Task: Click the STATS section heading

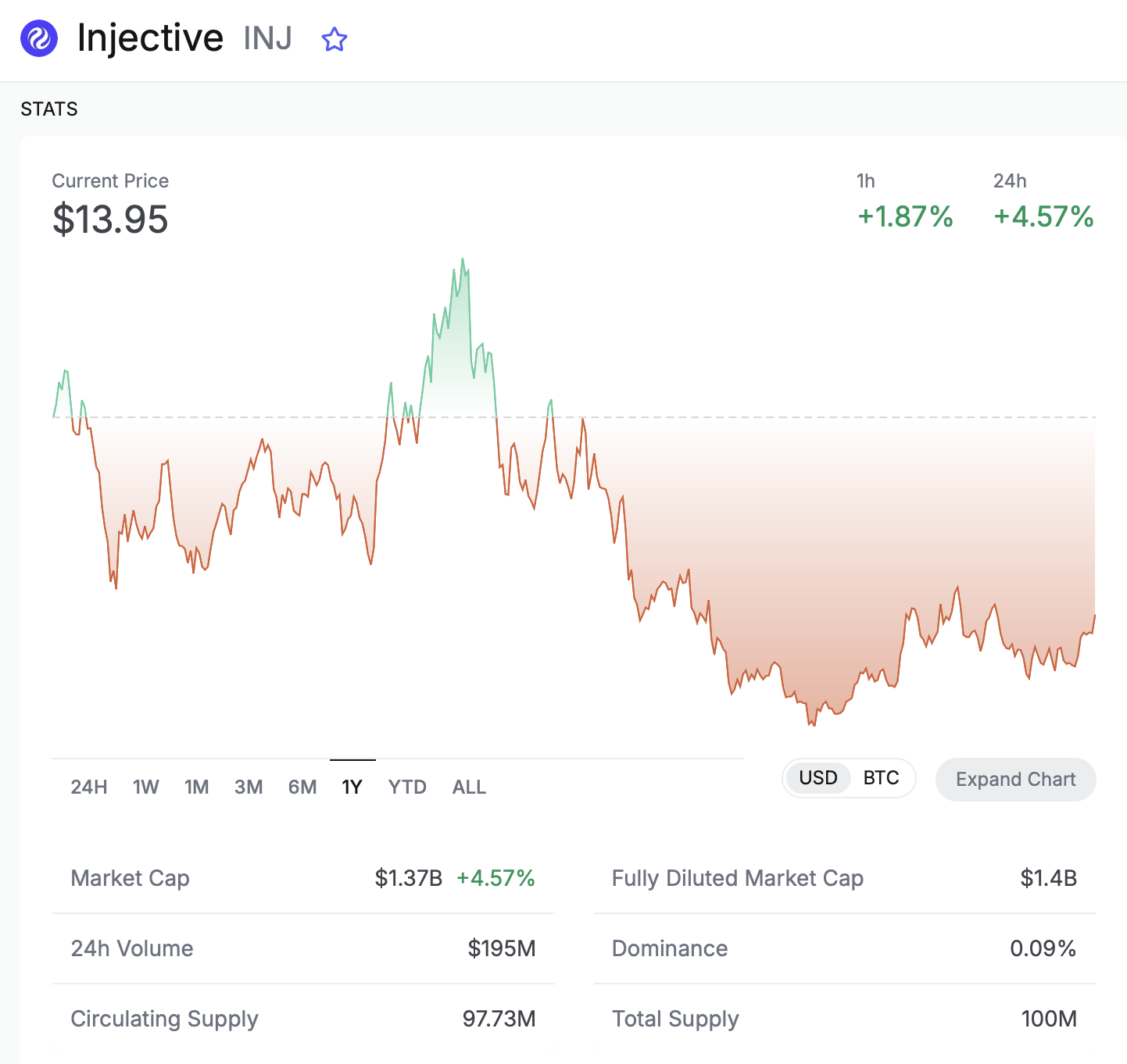Action: pos(49,109)
